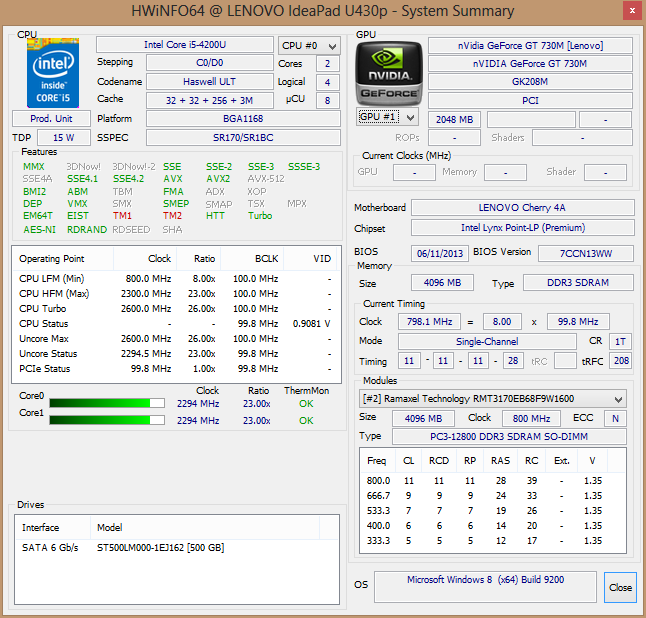Click the Intel Core i5 logo
Viewport: 646px width, 618px height.
click(52, 72)
